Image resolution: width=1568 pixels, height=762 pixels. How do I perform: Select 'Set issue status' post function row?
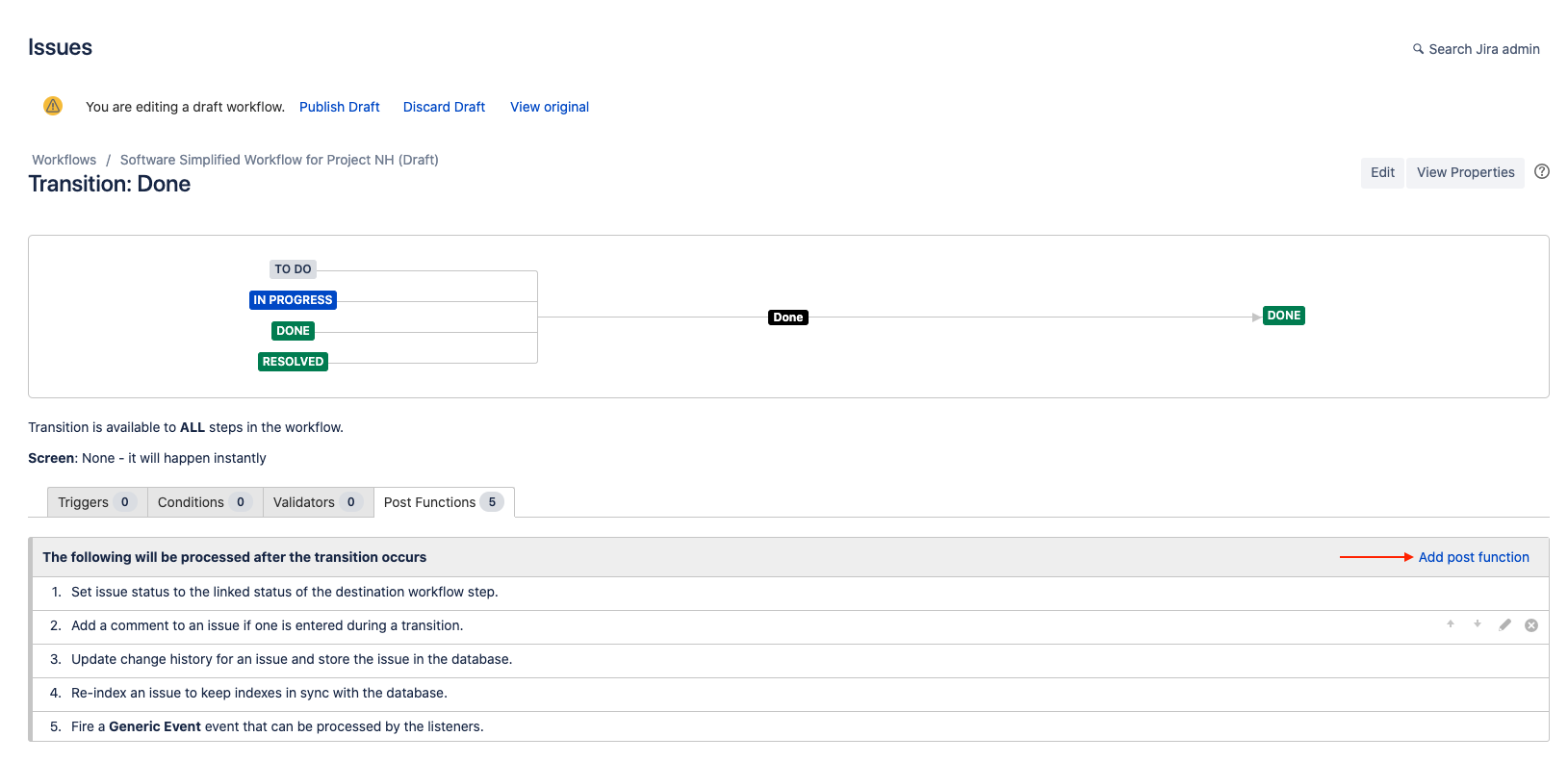788,593
